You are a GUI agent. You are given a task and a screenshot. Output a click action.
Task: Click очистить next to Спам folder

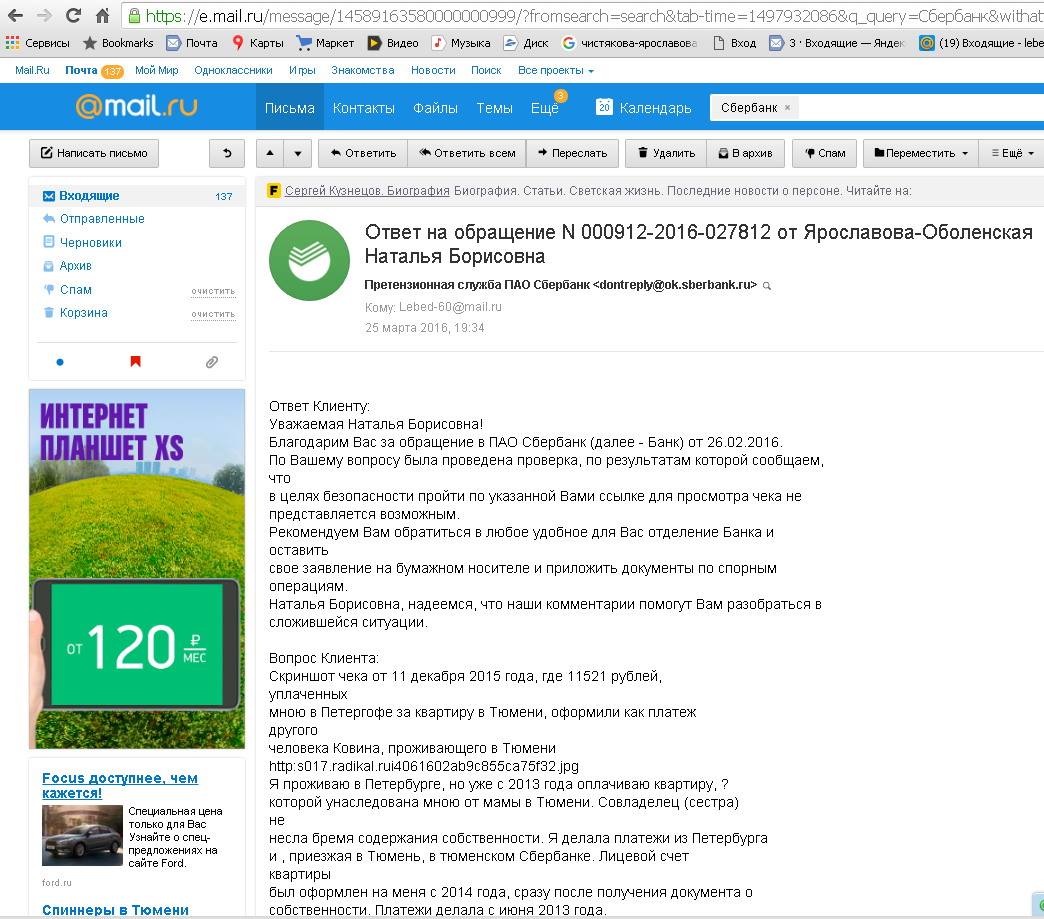[213, 292]
